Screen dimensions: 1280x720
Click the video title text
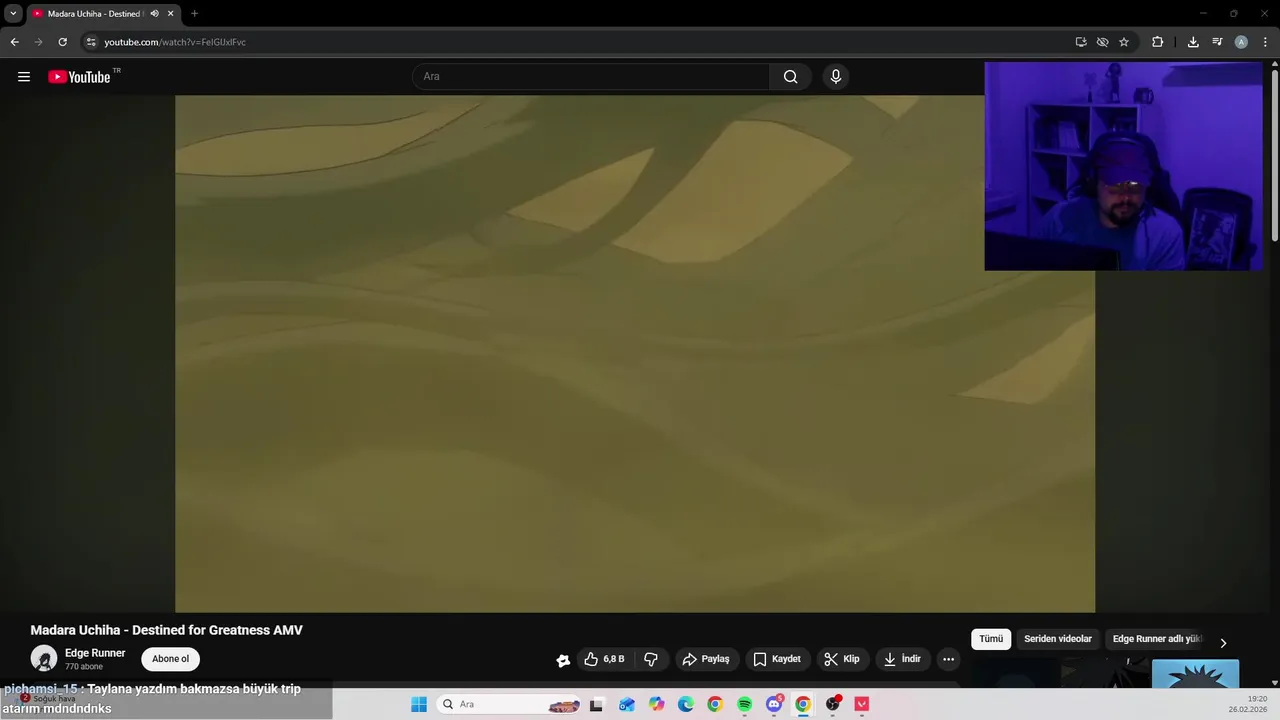(x=166, y=630)
